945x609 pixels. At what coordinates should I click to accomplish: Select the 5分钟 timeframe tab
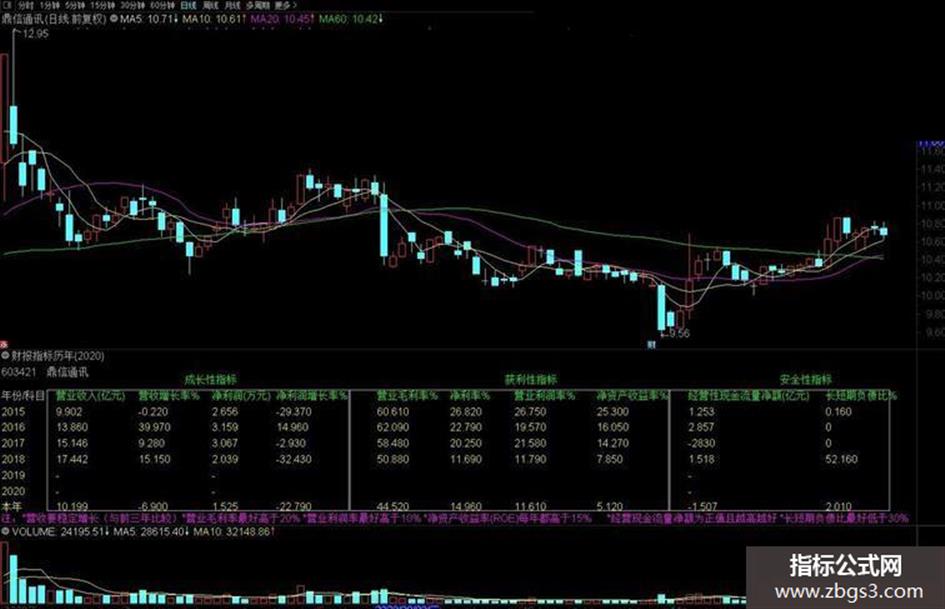(x=75, y=5)
